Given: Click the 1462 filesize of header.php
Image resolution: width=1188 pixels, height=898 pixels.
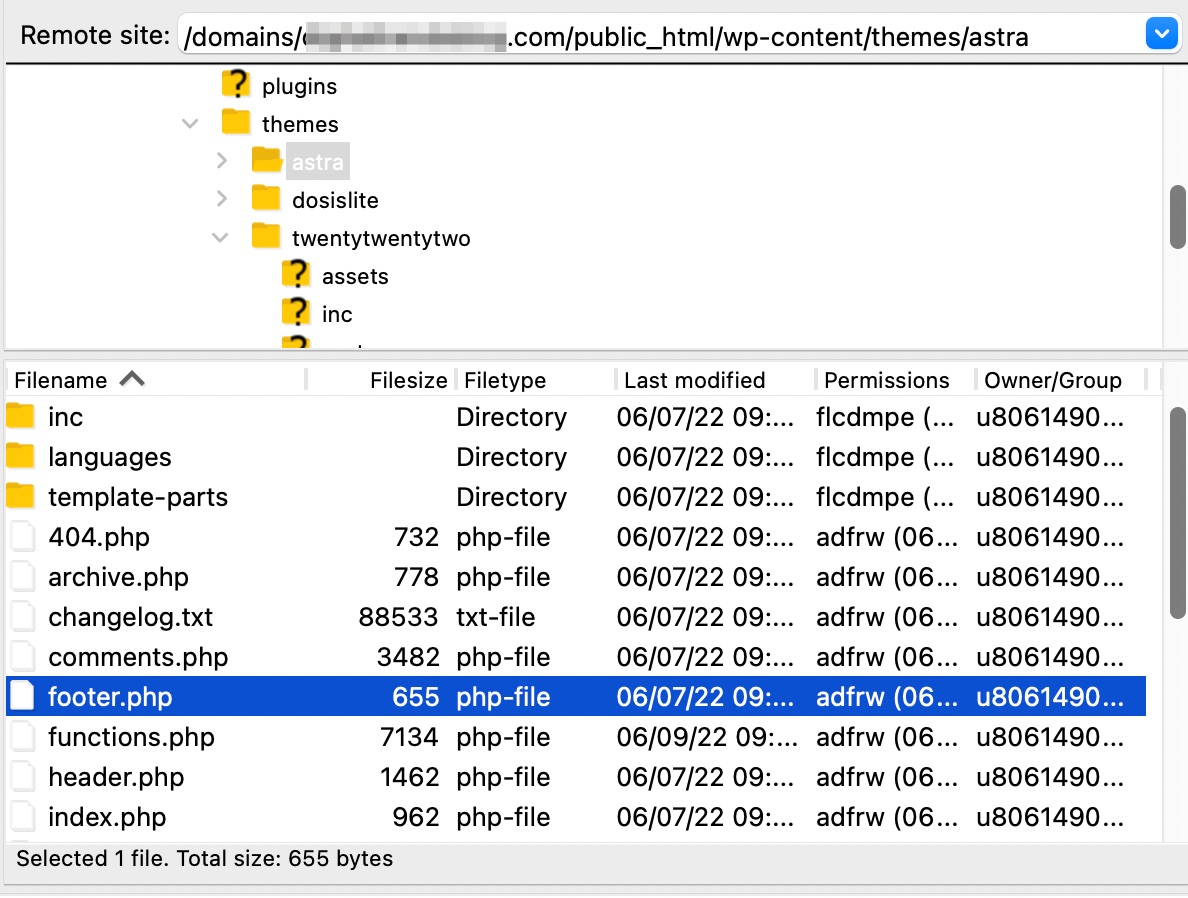Looking at the screenshot, I should (x=409, y=778).
